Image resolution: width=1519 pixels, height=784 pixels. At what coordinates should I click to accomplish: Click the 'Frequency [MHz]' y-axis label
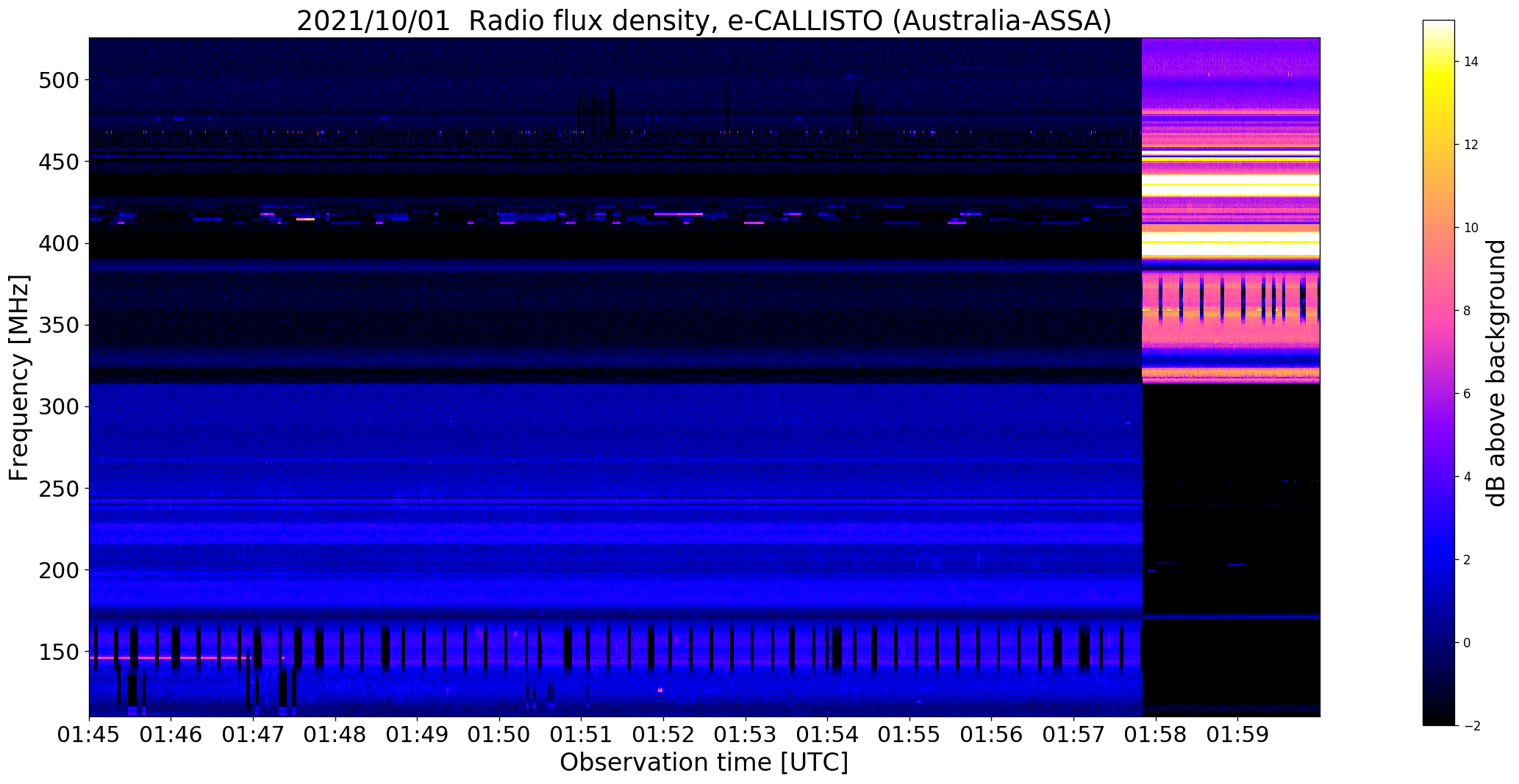[x=20, y=378]
